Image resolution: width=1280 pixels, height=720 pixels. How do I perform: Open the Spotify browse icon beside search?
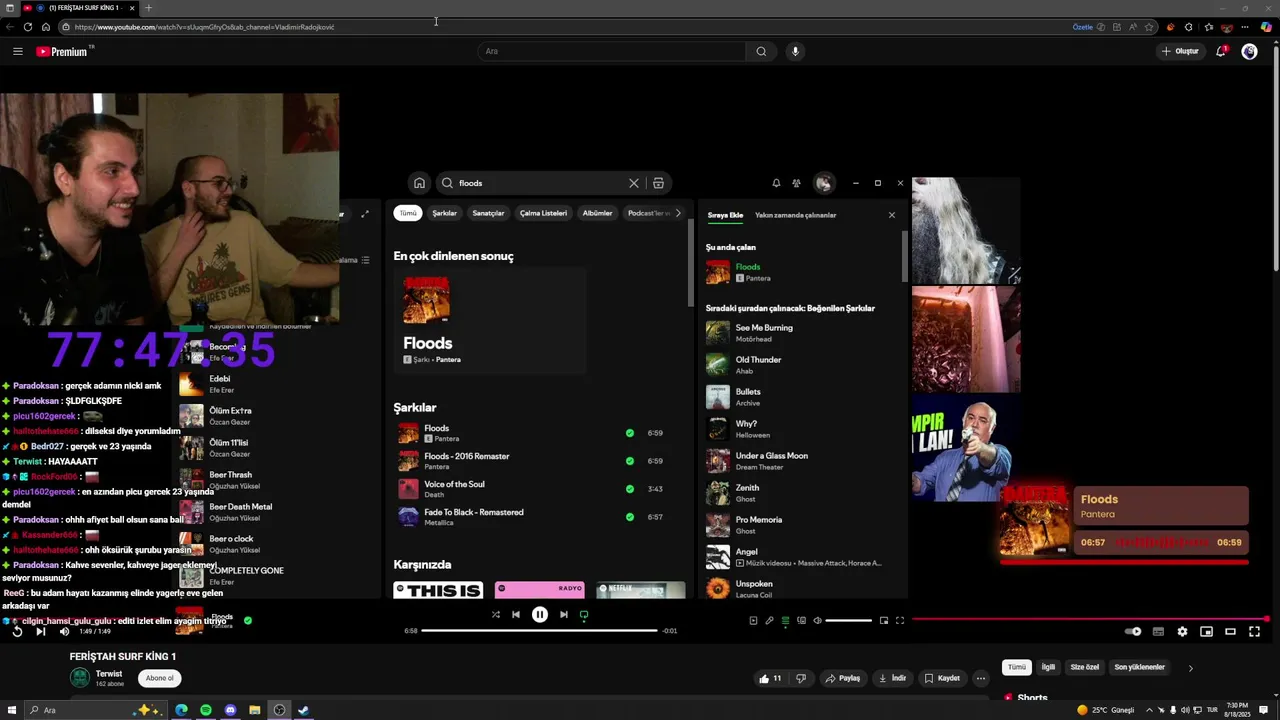(x=658, y=183)
